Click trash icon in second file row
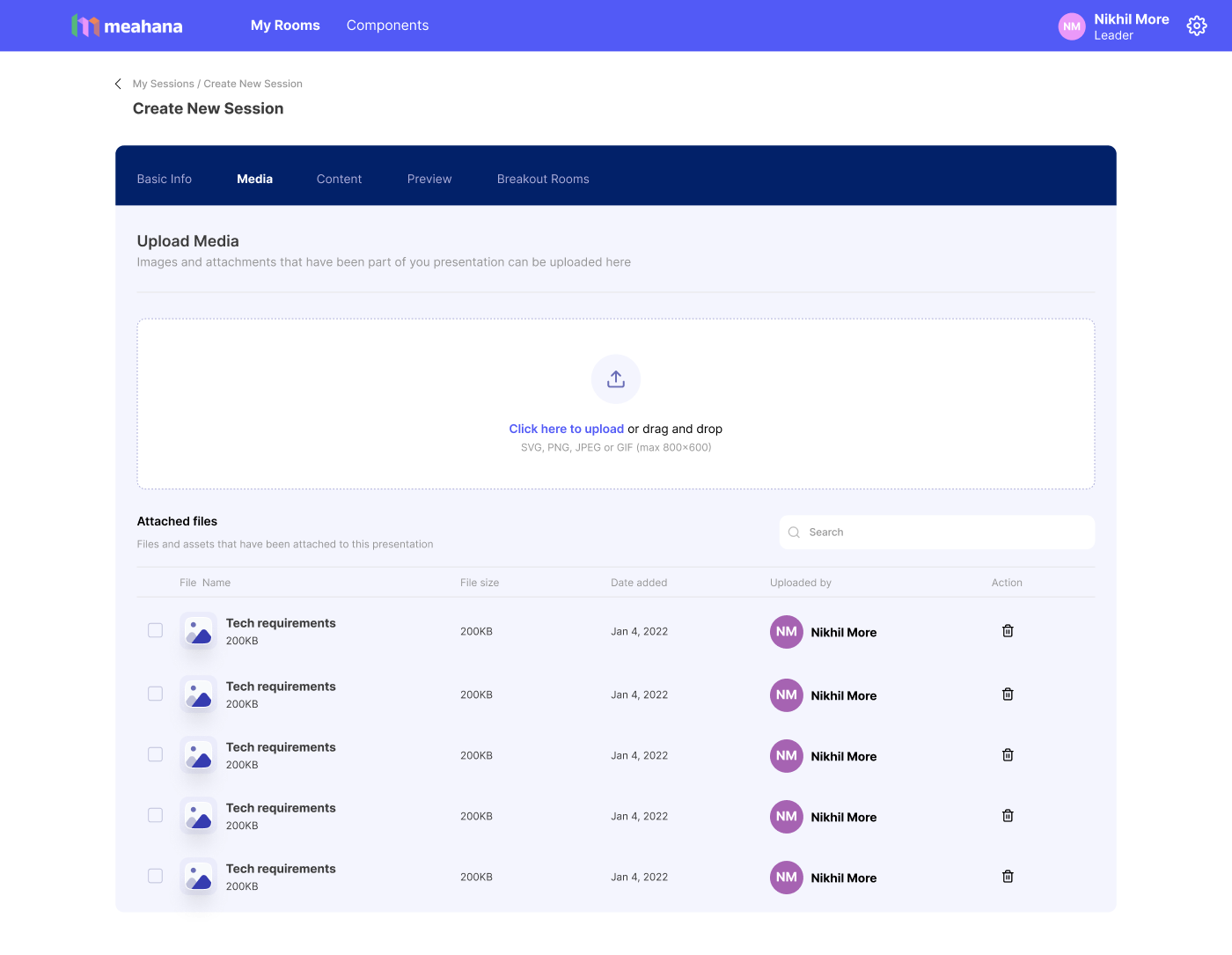This screenshot has height=955, width=1232. coord(1008,694)
